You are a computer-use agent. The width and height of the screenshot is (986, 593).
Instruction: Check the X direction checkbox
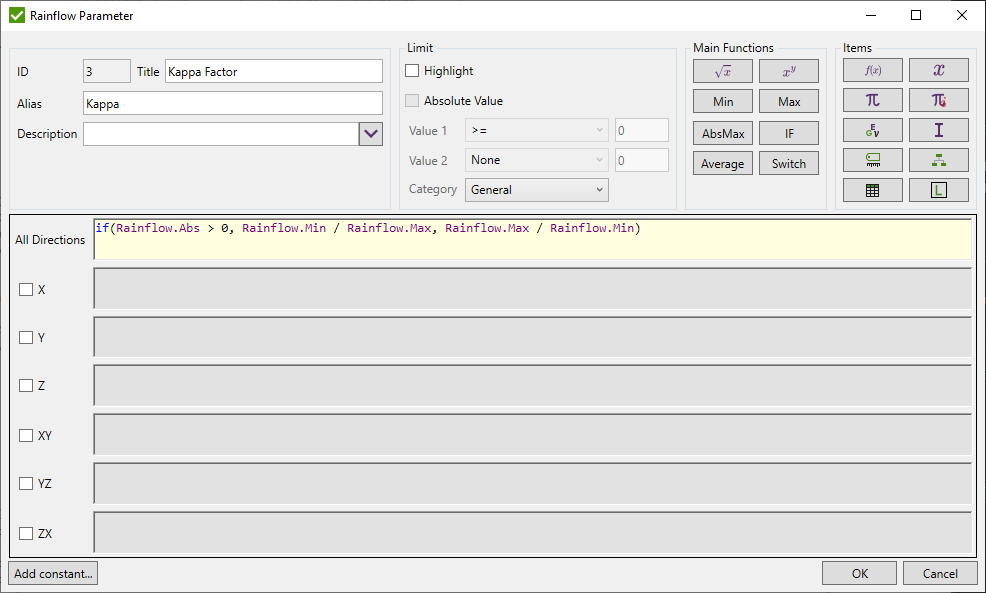[x=27, y=289]
